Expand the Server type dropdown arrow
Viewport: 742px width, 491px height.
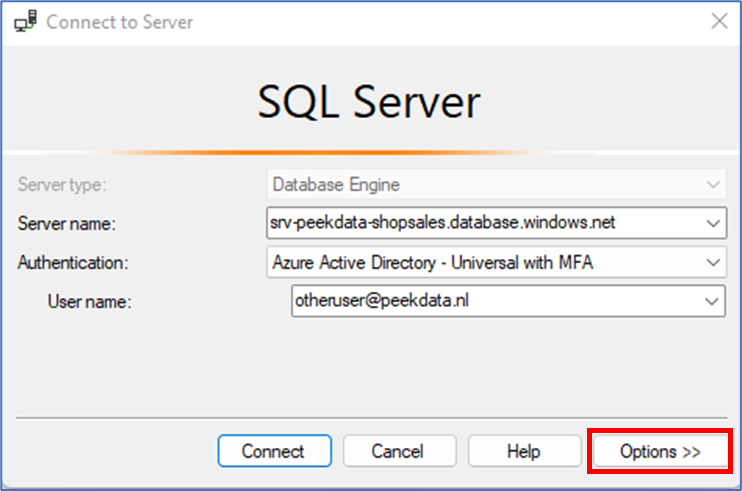713,184
